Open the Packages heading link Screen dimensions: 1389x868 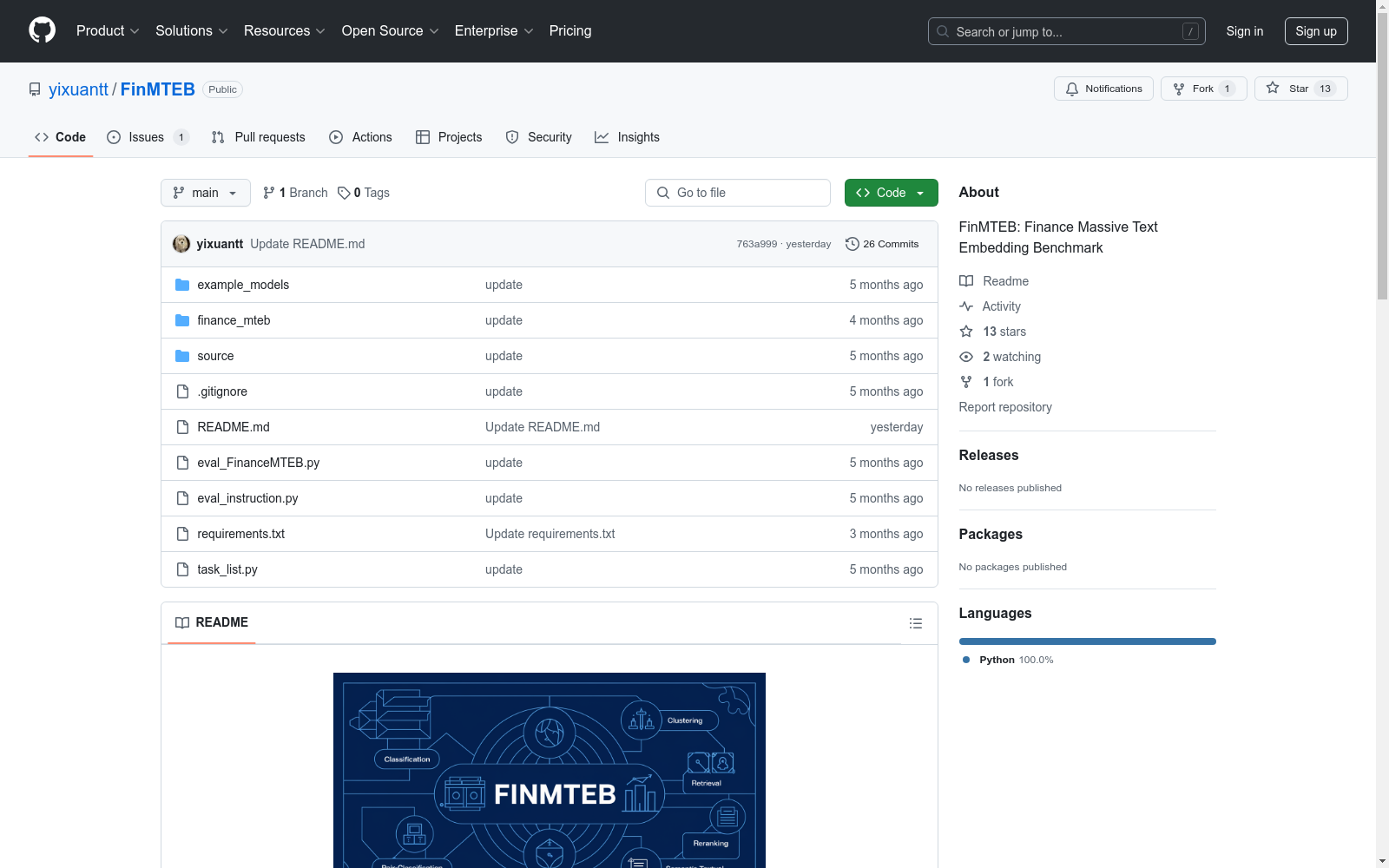[991, 534]
